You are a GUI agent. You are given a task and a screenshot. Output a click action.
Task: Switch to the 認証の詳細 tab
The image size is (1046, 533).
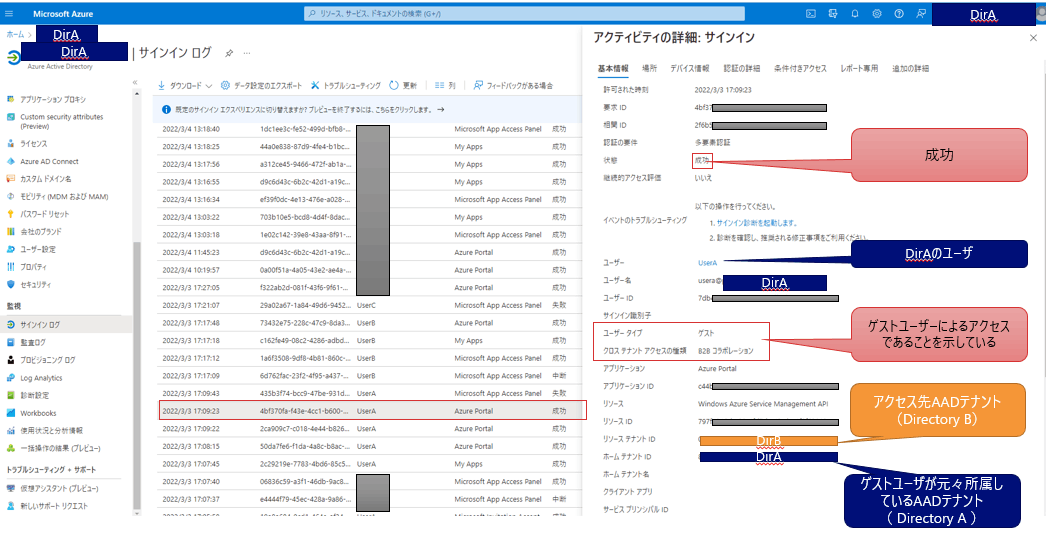(x=742, y=69)
